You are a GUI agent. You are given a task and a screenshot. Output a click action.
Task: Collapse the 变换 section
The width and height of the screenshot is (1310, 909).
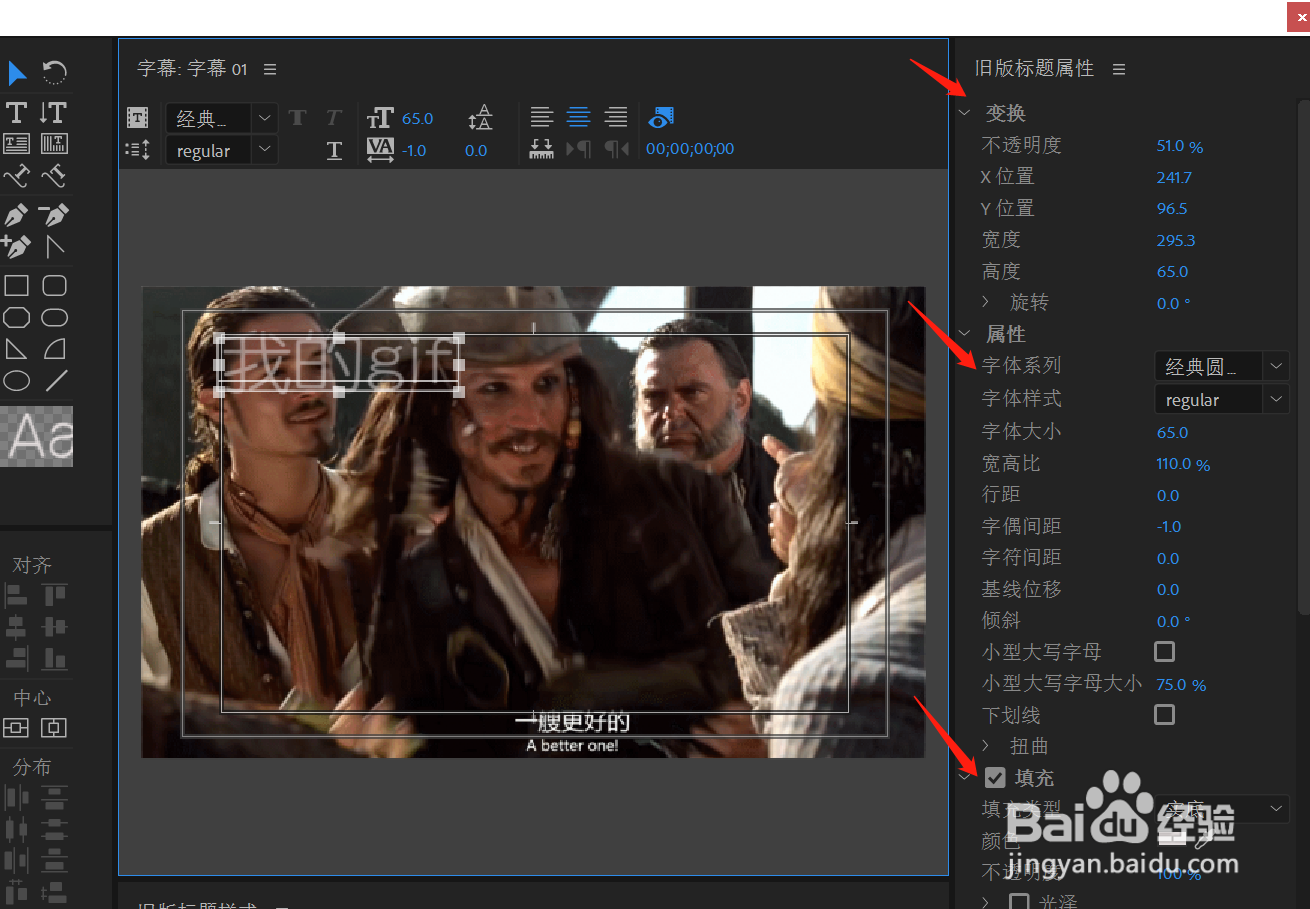tap(965, 112)
